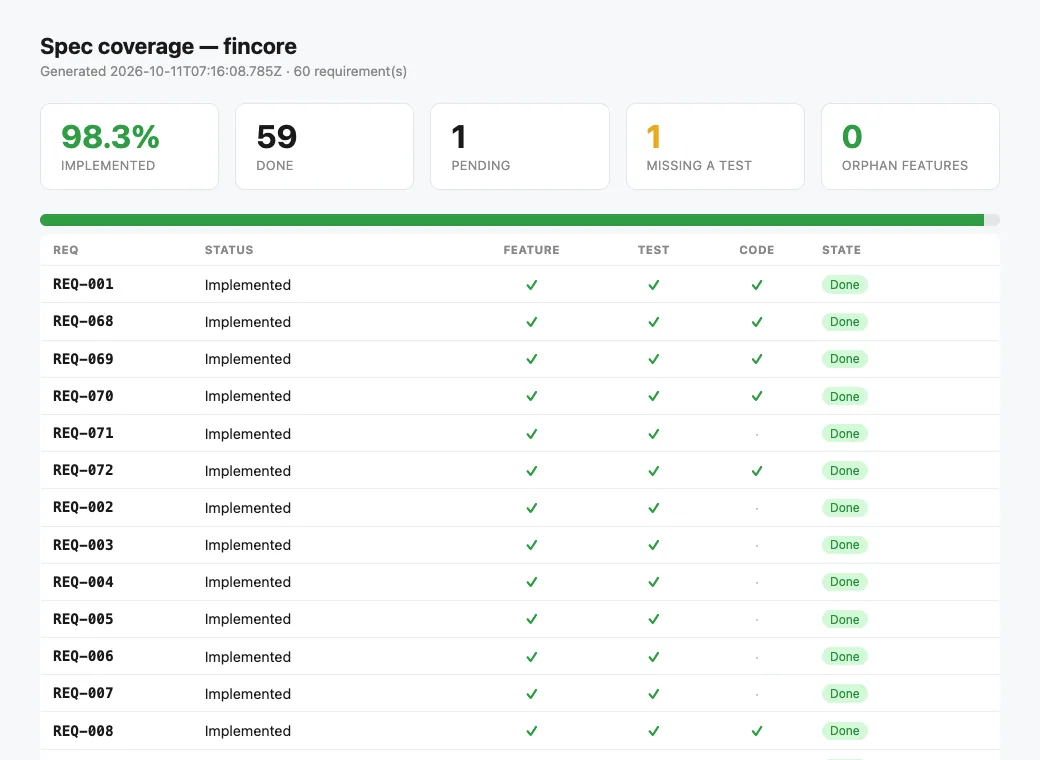Select the REQ-072 identifier
This screenshot has height=760, width=1040.
click(83, 470)
